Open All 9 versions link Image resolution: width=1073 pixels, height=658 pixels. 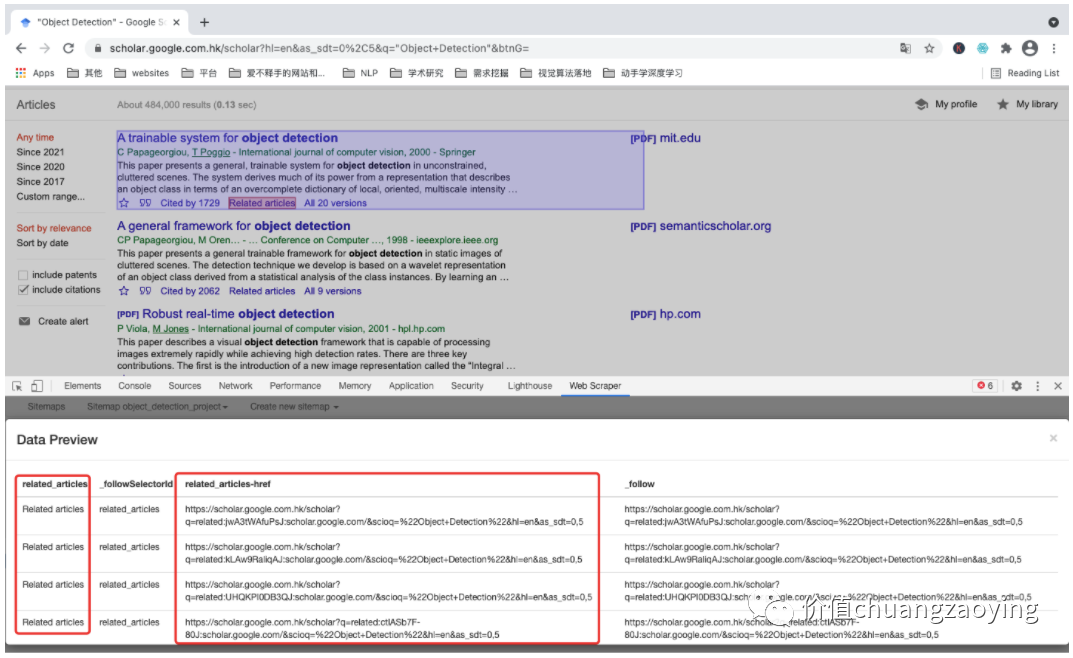(333, 291)
